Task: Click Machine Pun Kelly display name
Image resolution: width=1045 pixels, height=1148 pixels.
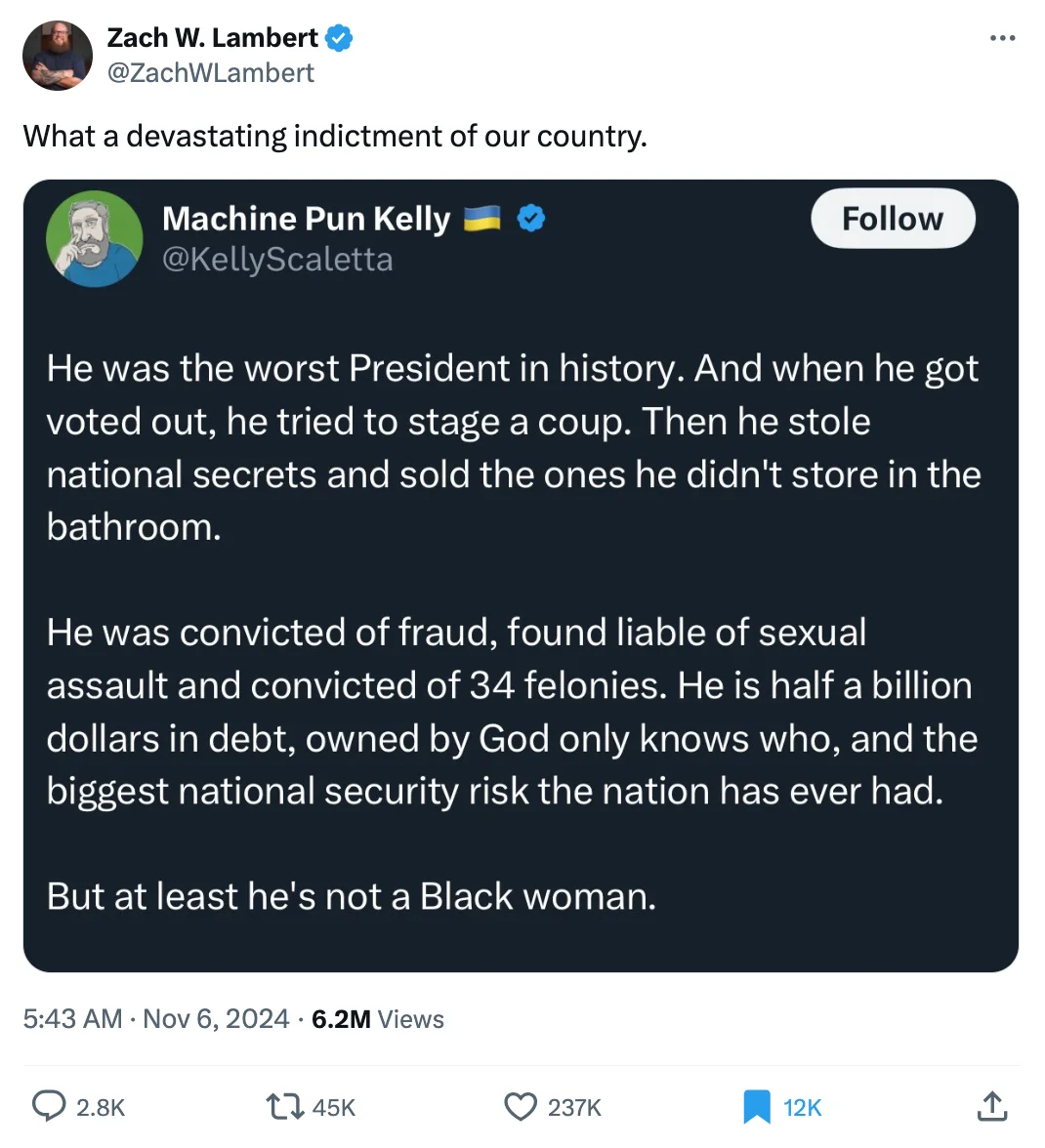Action: click(306, 219)
